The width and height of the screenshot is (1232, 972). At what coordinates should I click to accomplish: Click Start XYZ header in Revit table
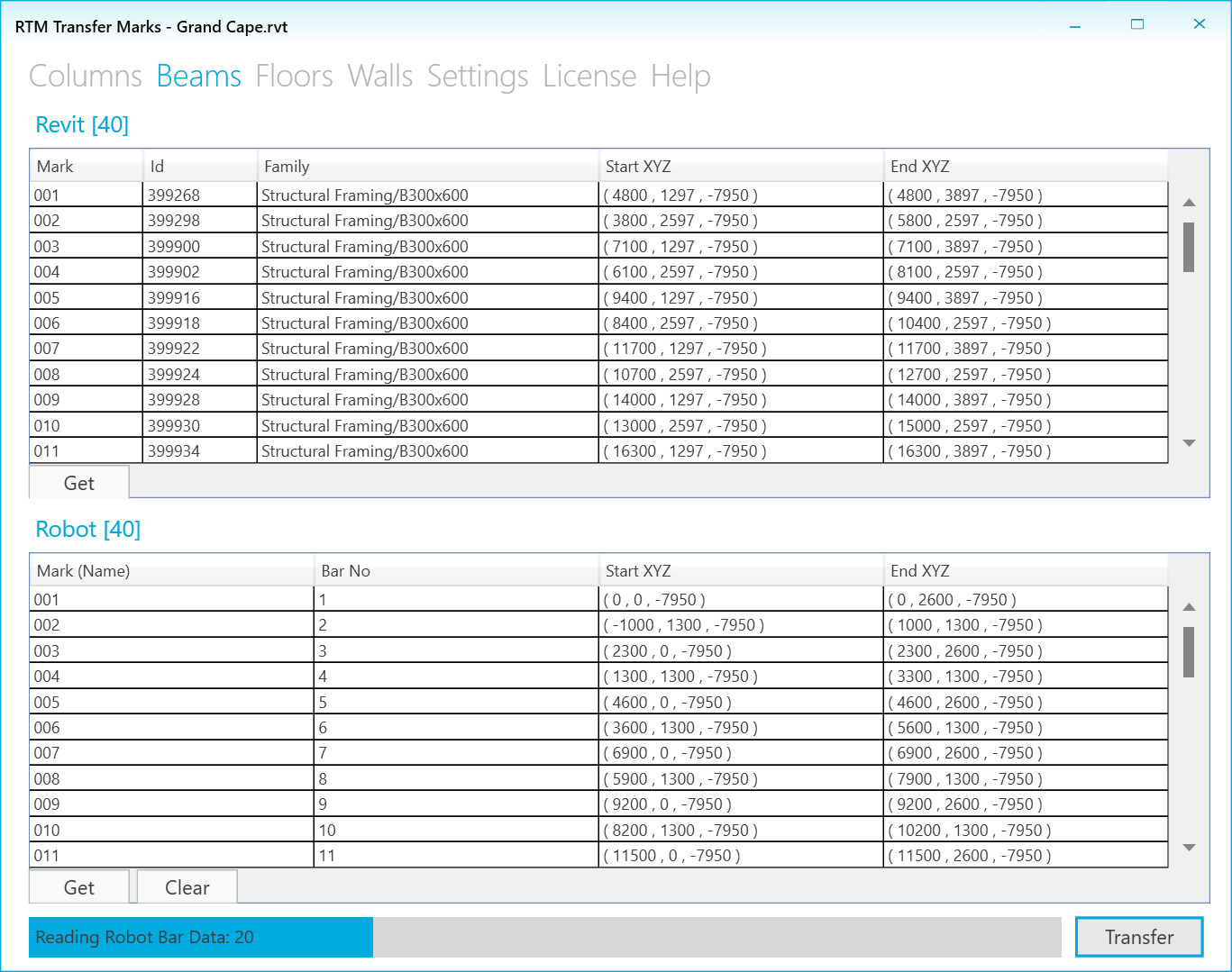point(741,167)
